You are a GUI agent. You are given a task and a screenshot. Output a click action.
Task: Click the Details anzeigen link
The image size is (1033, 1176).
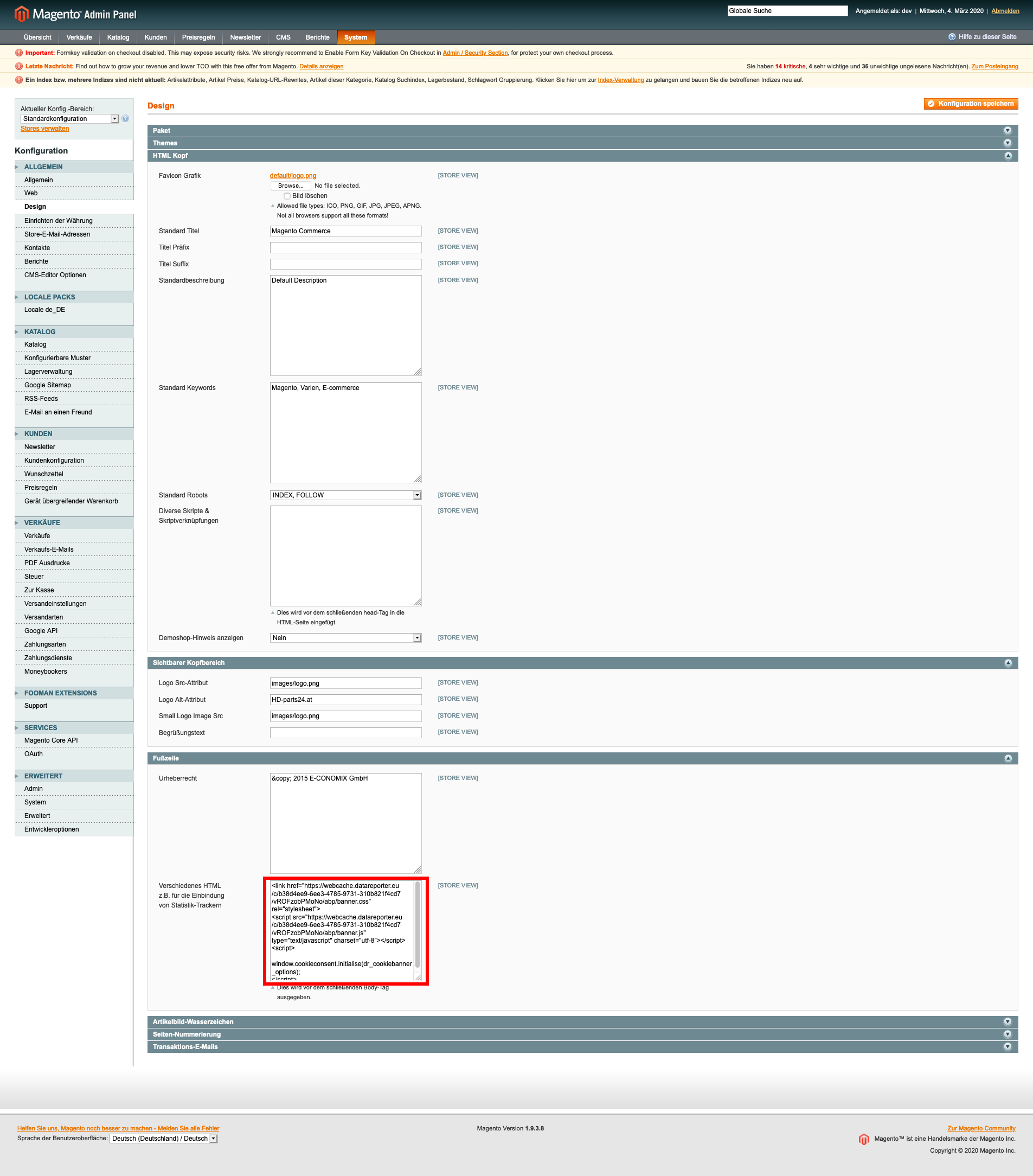[x=321, y=66]
